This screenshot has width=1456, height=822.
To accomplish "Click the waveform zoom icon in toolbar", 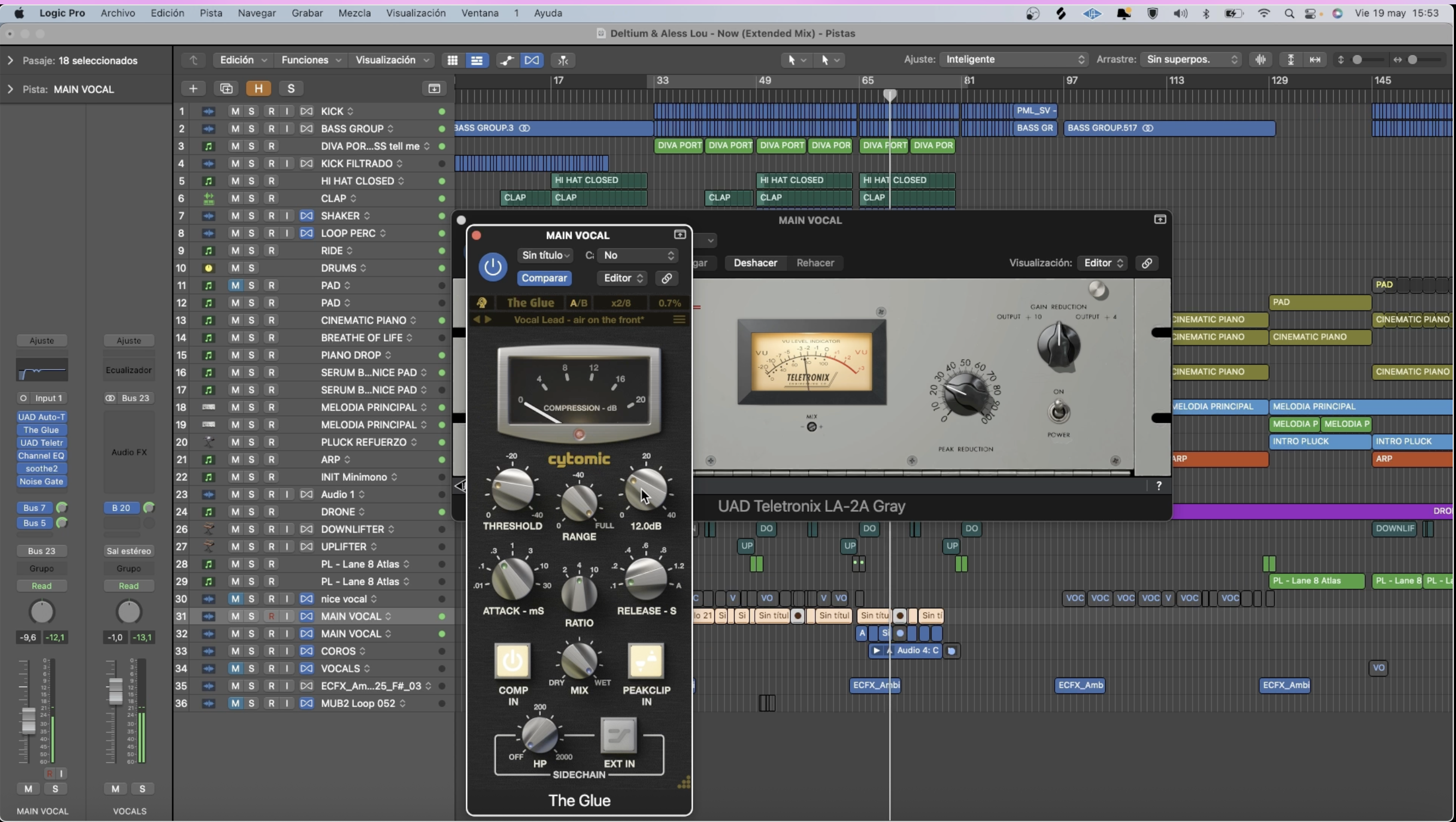I will coord(1260,60).
